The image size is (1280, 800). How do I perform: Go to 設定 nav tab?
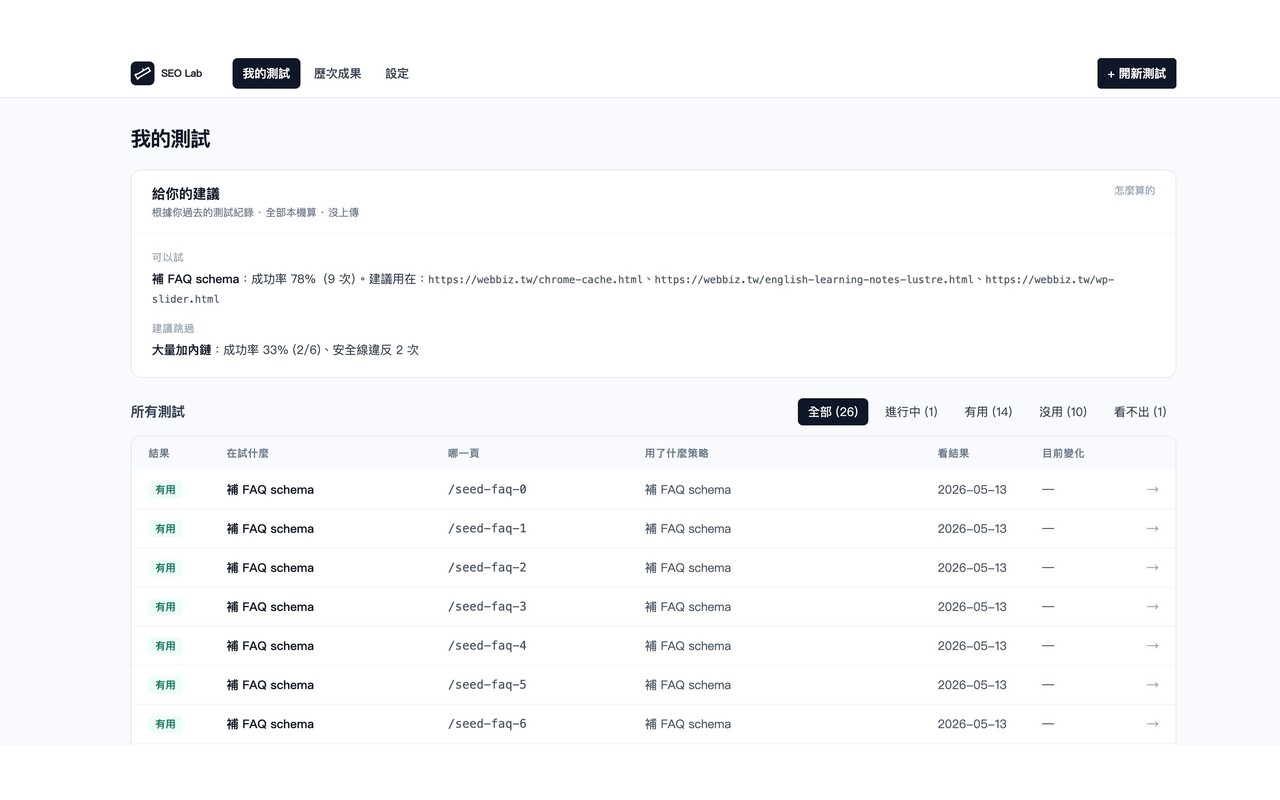[x=397, y=73]
